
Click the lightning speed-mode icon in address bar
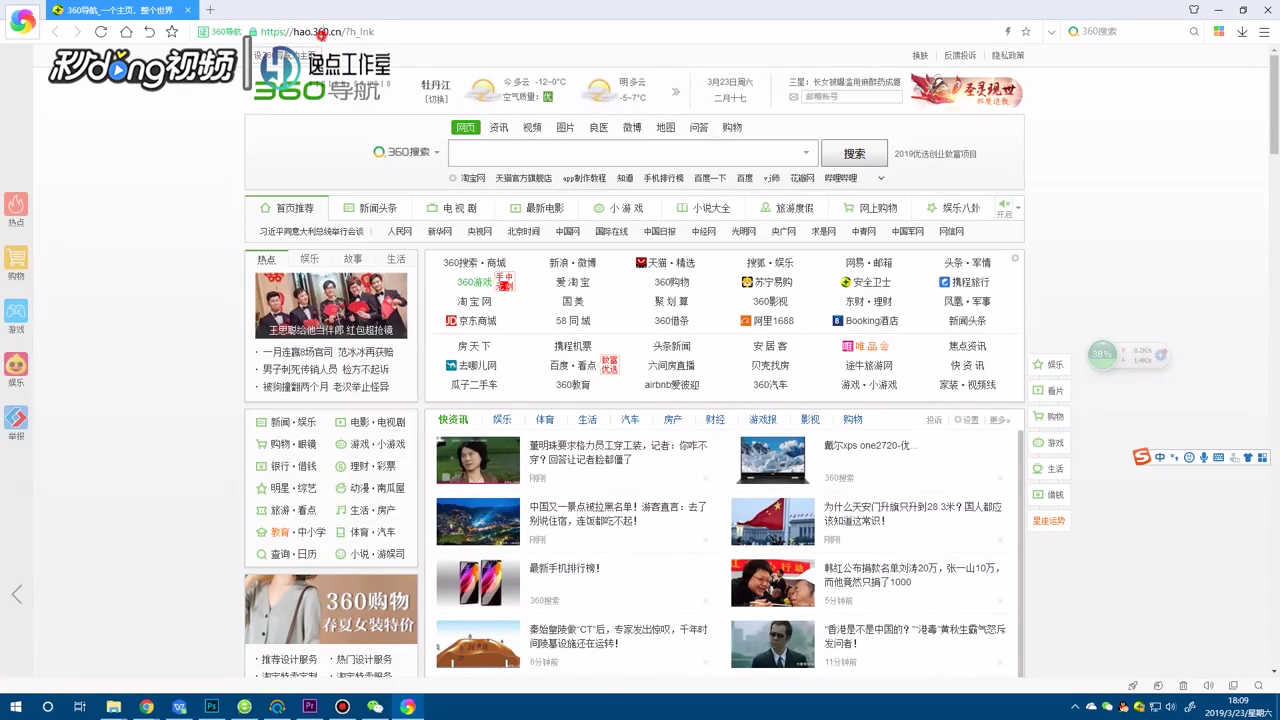click(x=1007, y=32)
